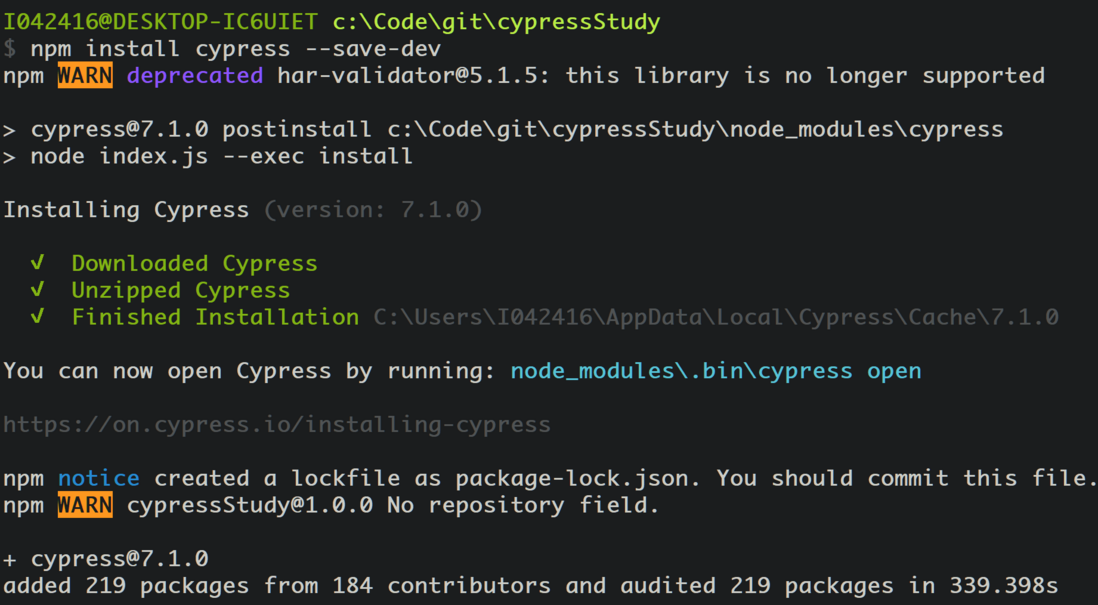Viewport: 1098px width, 605px height.
Task: Click the WARN badge on the cypressStudy line
Action: coord(85,505)
